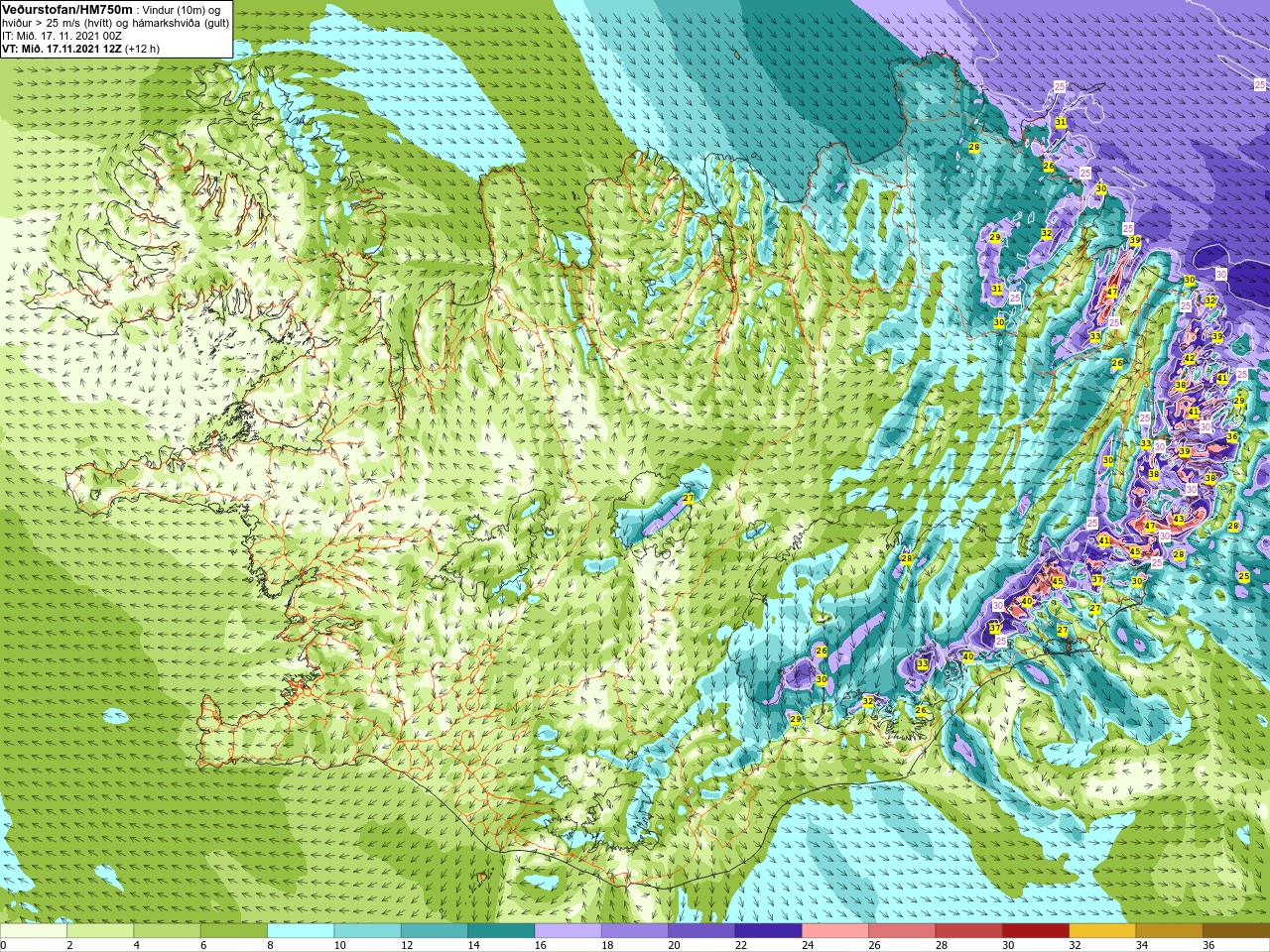Screen dimensions: 1270x952
Task: Click the scale number "16" under the color bar
Action: 541,945
